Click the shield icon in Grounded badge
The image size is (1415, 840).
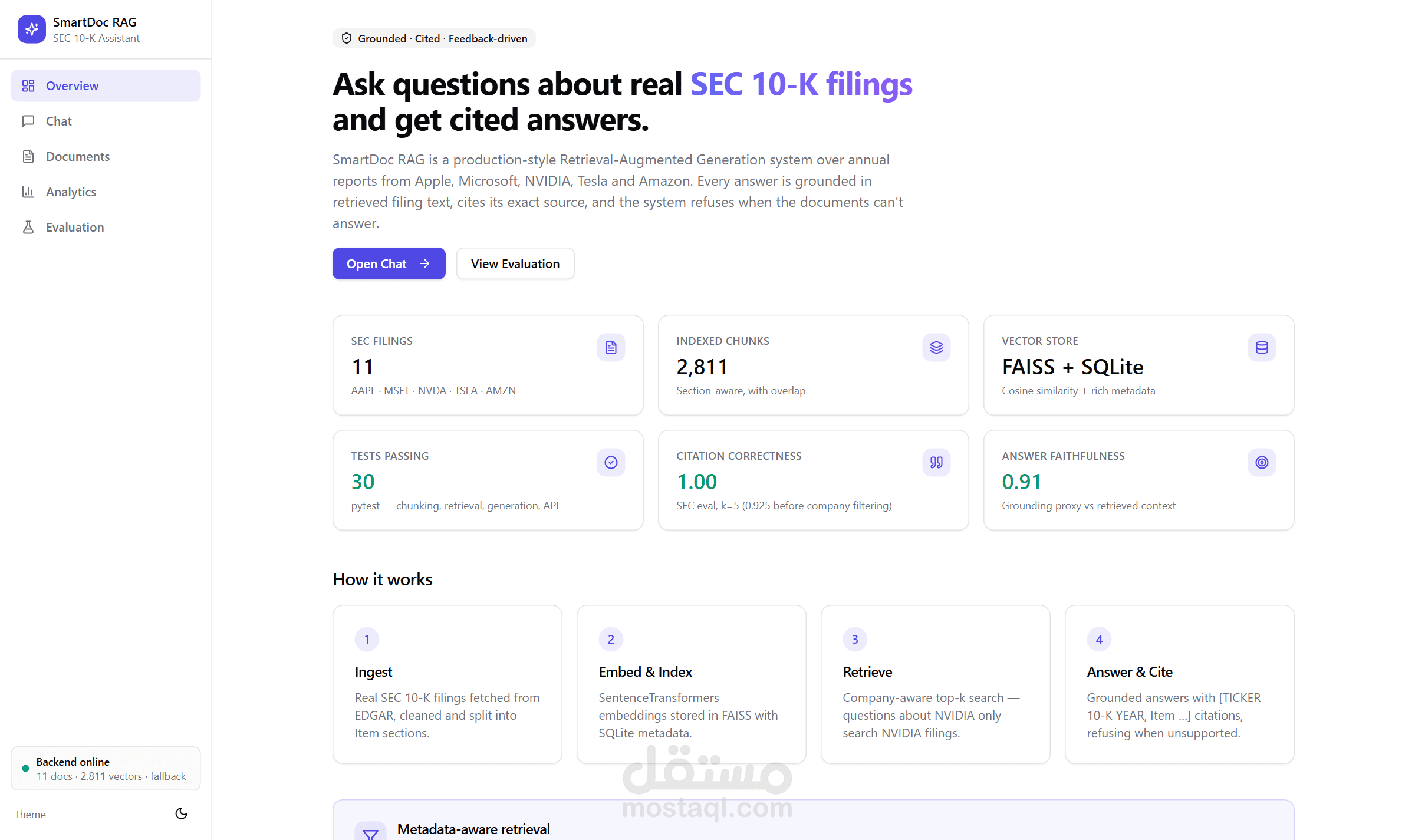(347, 38)
